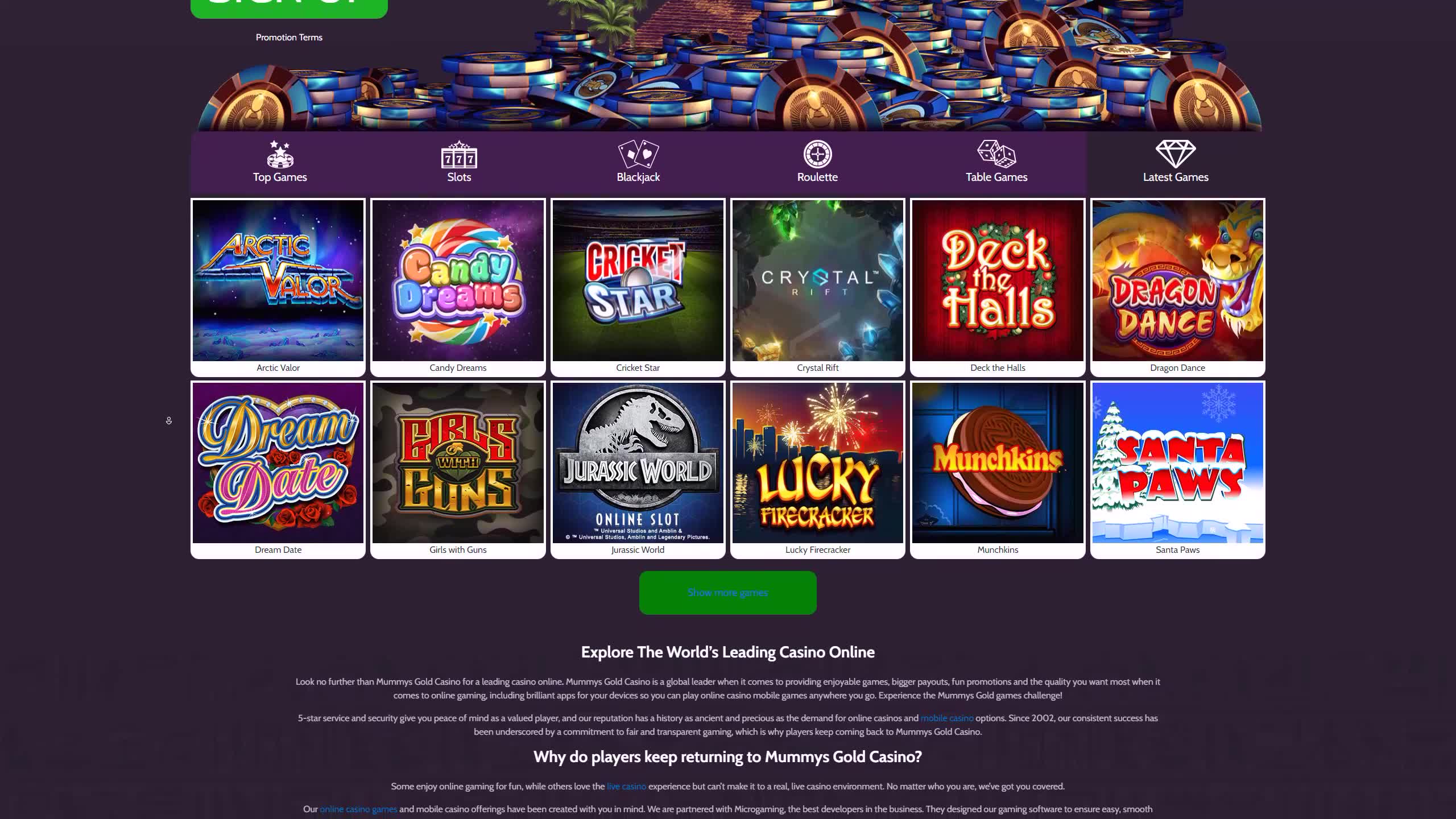The height and width of the screenshot is (819, 1456).
Task: Click the Table Games dice icon
Action: pos(996,154)
